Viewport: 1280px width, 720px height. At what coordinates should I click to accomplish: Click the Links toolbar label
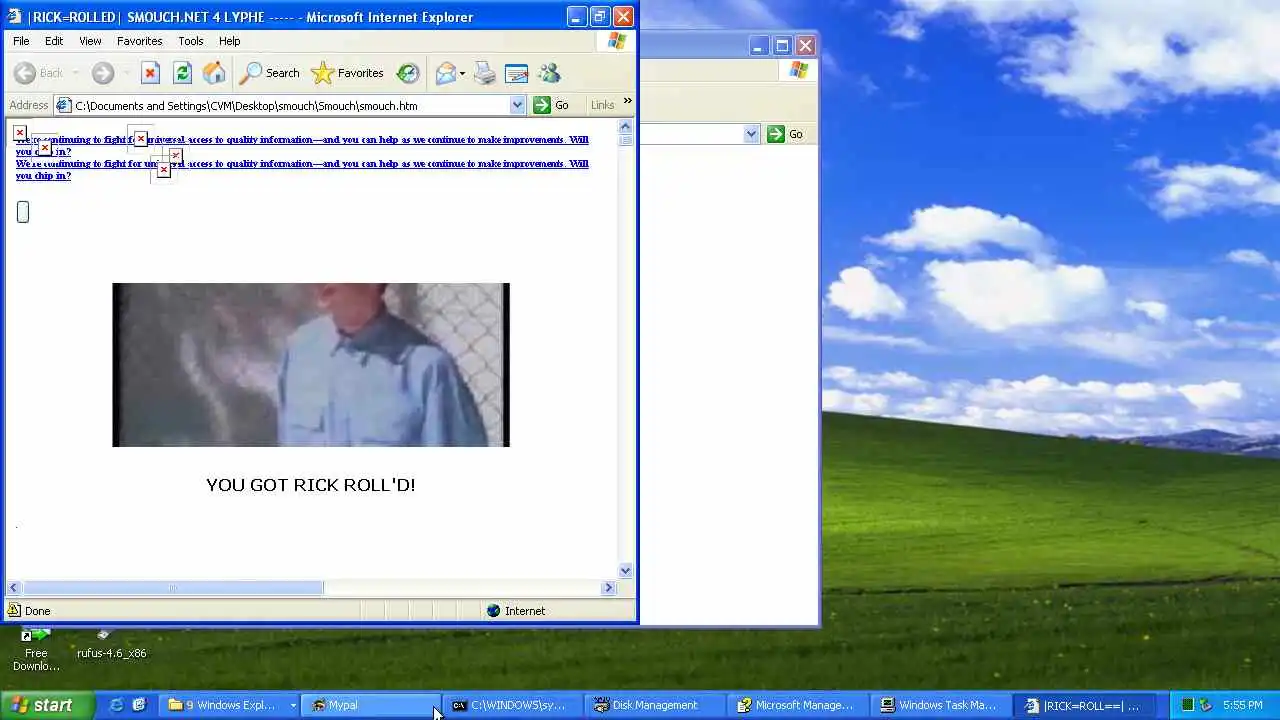[x=602, y=105]
